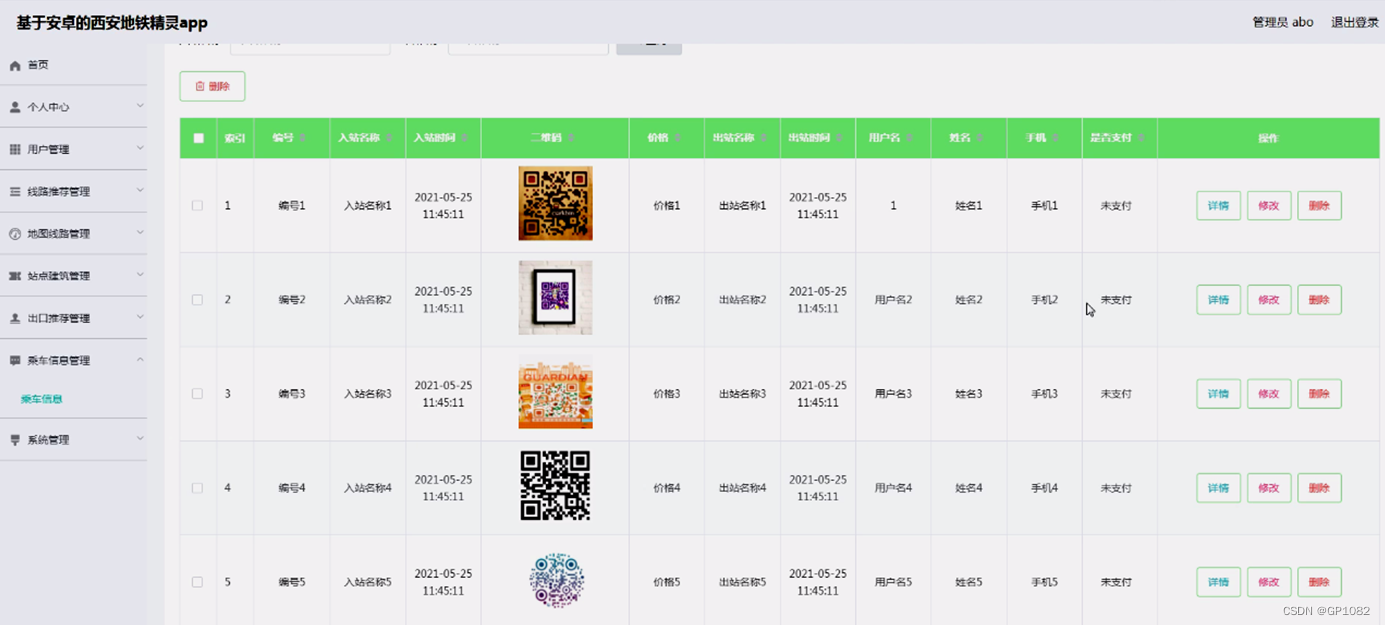Open the 乘车信息 submenu item
1385x625 pixels.
point(42,399)
